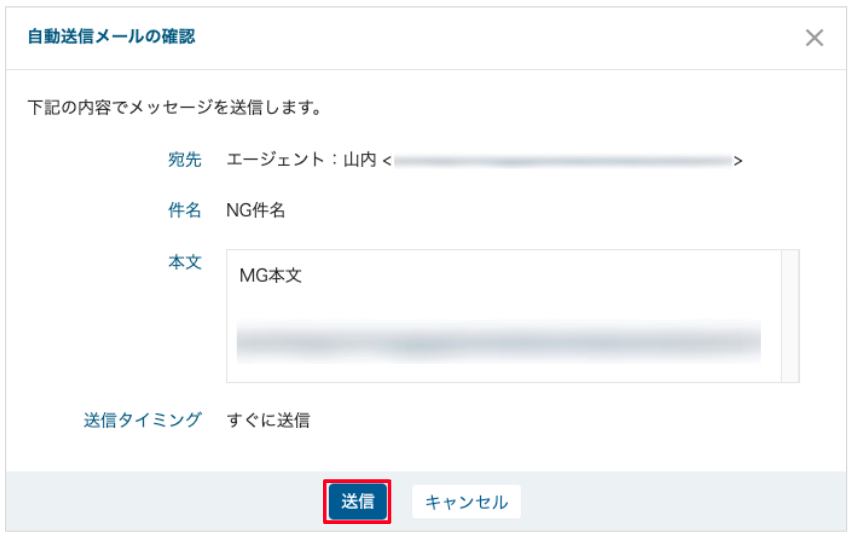Click the 送信タイミング label
This screenshot has height=538, width=852.
pos(142,420)
